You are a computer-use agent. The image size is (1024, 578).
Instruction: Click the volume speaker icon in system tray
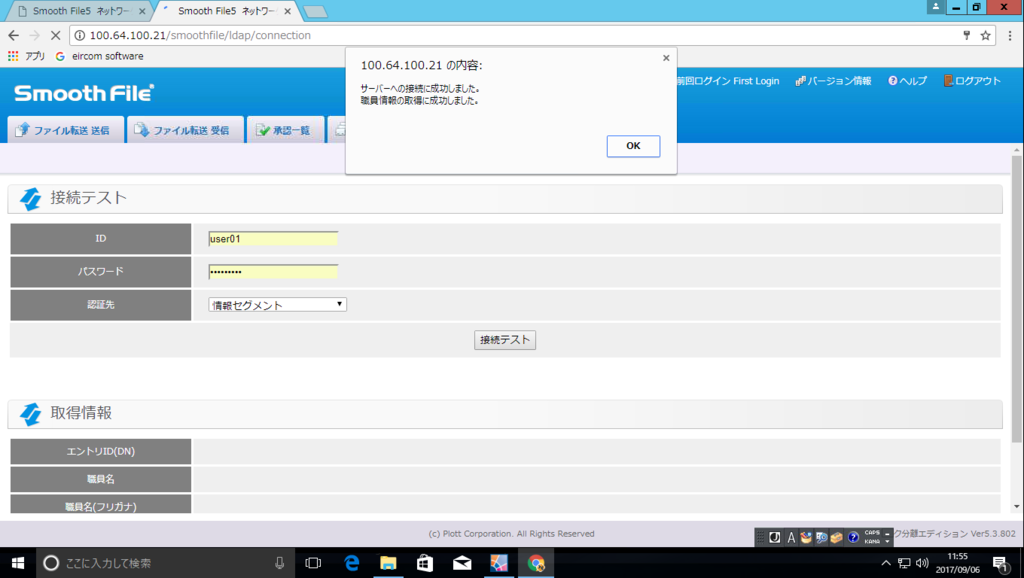922,562
